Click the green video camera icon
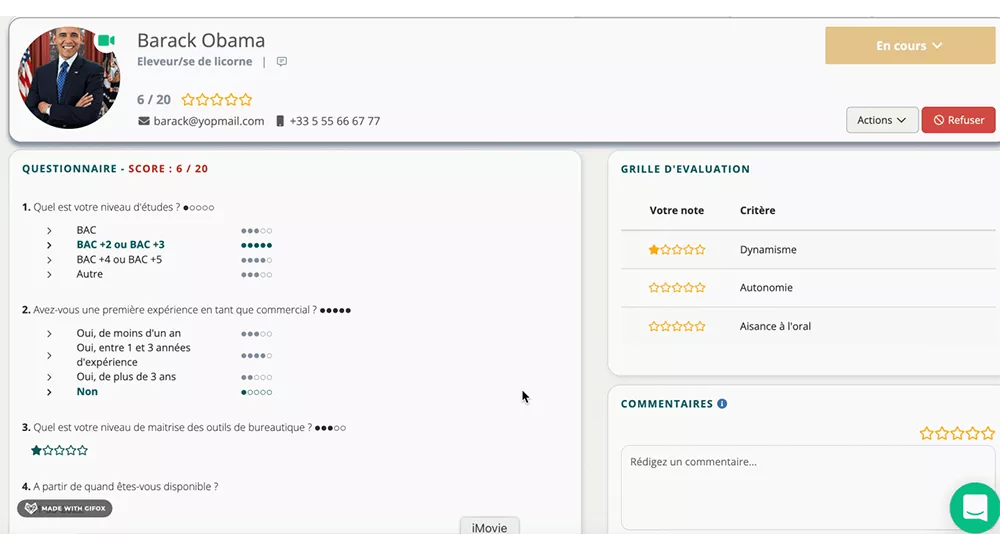 pos(106,41)
